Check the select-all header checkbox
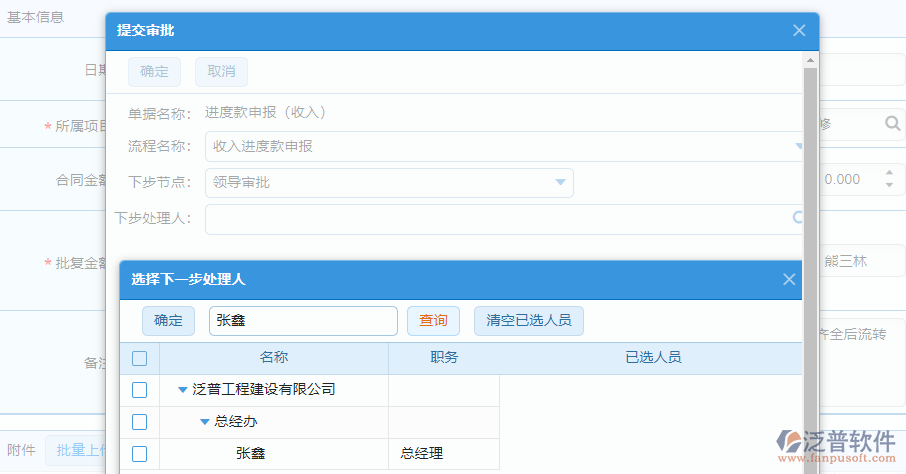906x474 pixels. point(140,358)
